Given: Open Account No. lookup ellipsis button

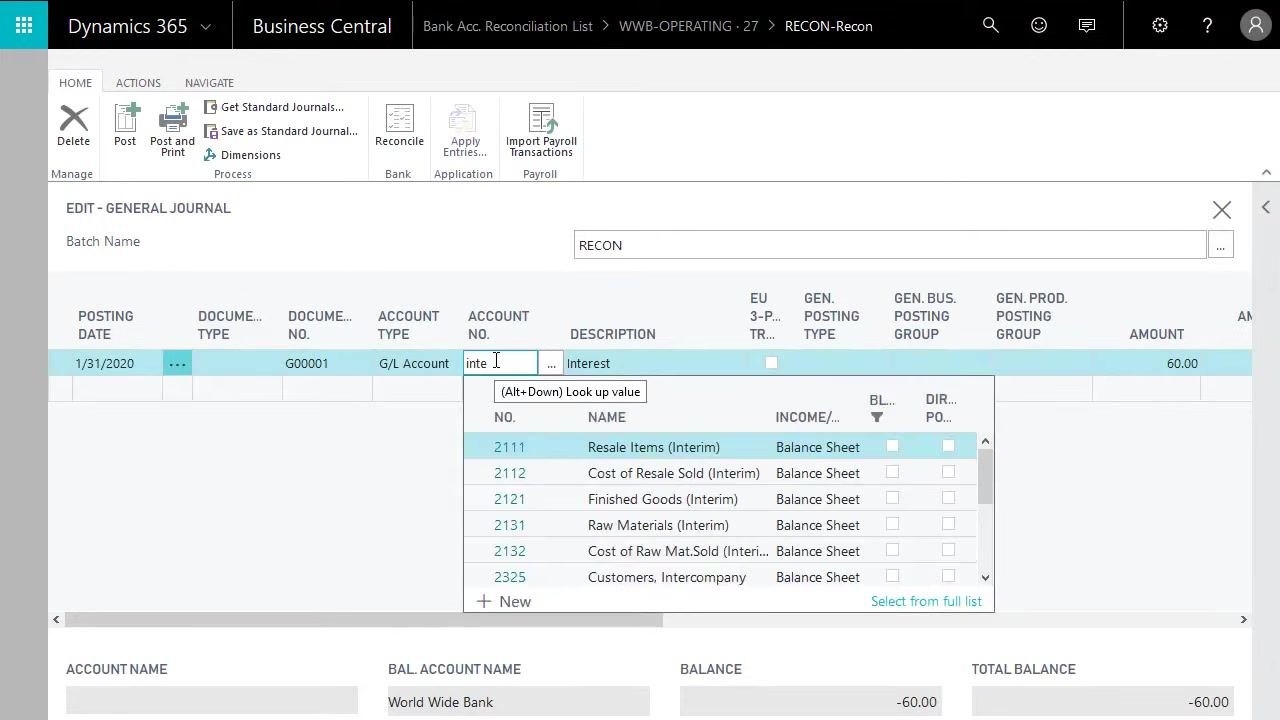Looking at the screenshot, I should point(551,363).
